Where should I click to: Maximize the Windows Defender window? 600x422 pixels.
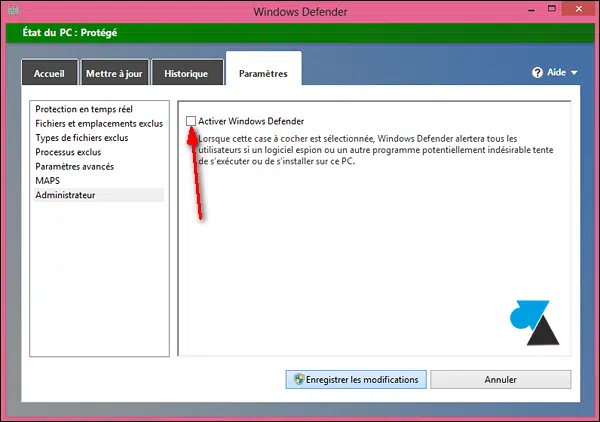point(551,9)
